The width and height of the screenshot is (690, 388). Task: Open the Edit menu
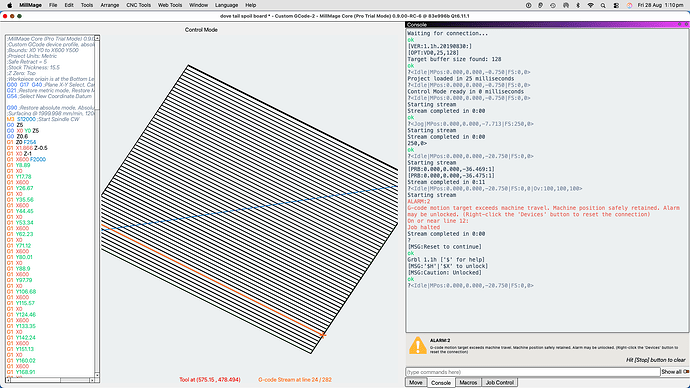point(69,5)
